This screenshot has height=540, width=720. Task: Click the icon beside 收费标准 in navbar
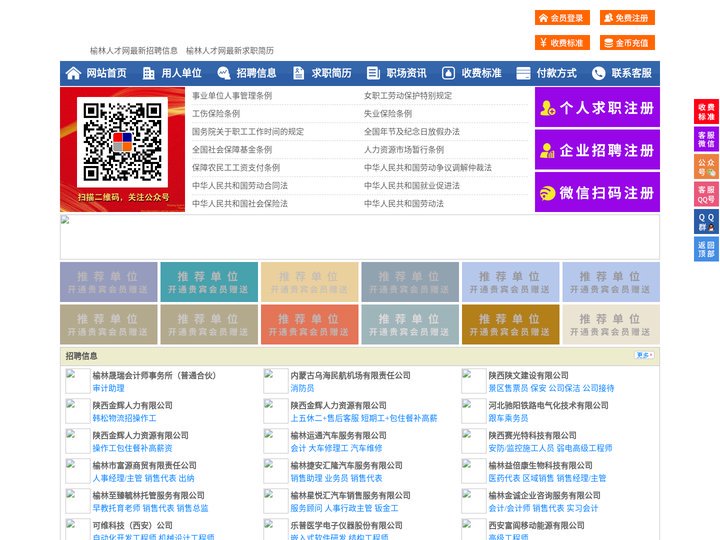click(x=448, y=73)
